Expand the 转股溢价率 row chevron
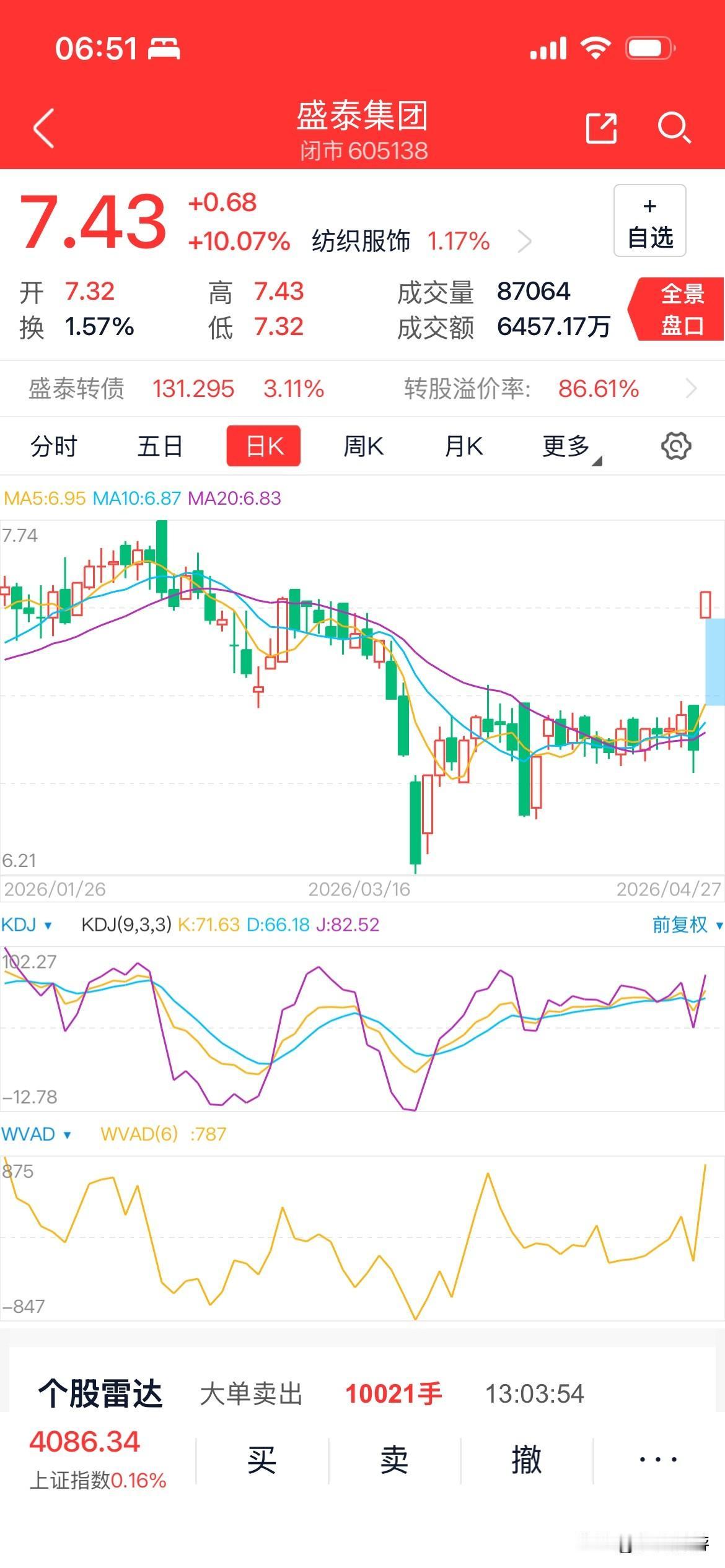The width and height of the screenshot is (725, 1568). 691,389
